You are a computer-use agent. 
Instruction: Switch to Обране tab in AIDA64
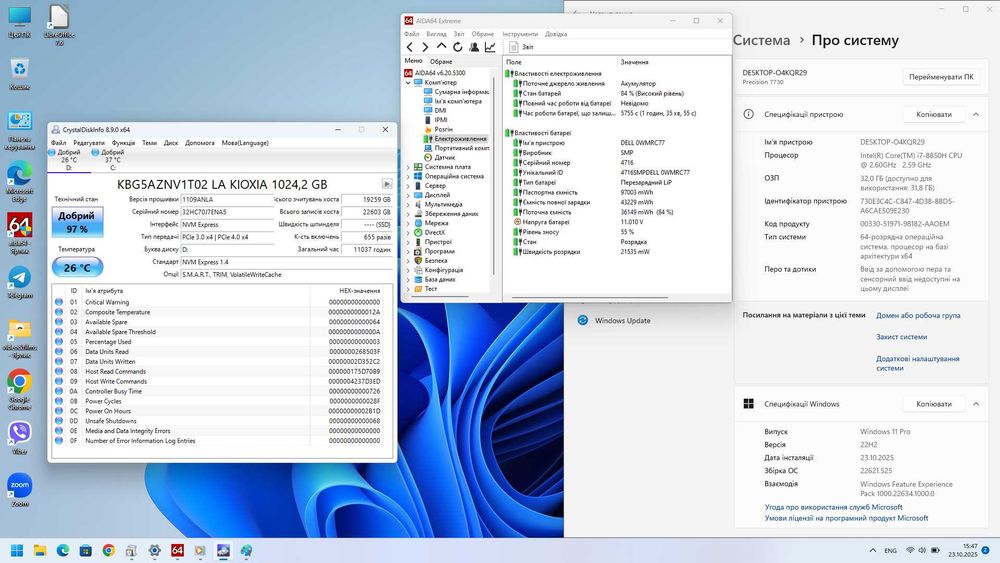tap(441, 61)
